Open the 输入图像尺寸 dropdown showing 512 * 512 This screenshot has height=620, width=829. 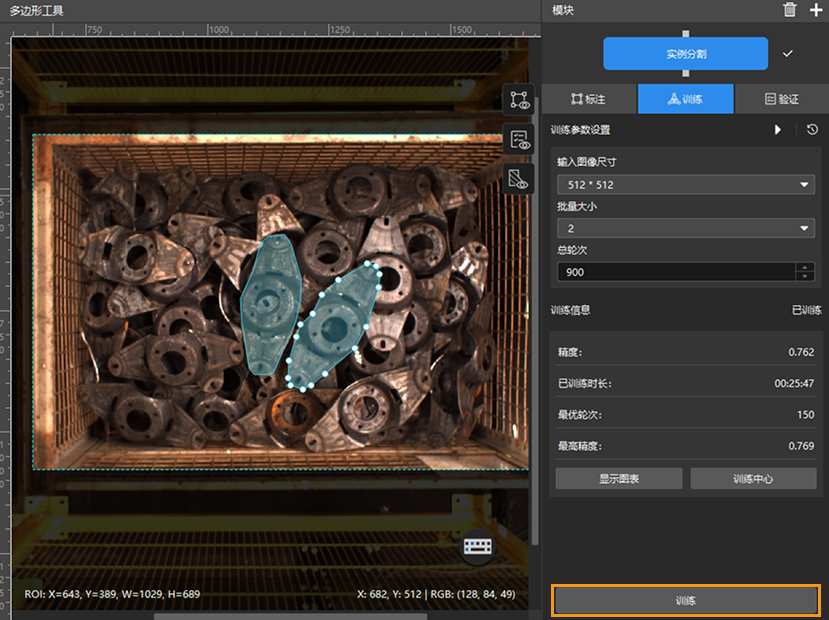point(686,184)
